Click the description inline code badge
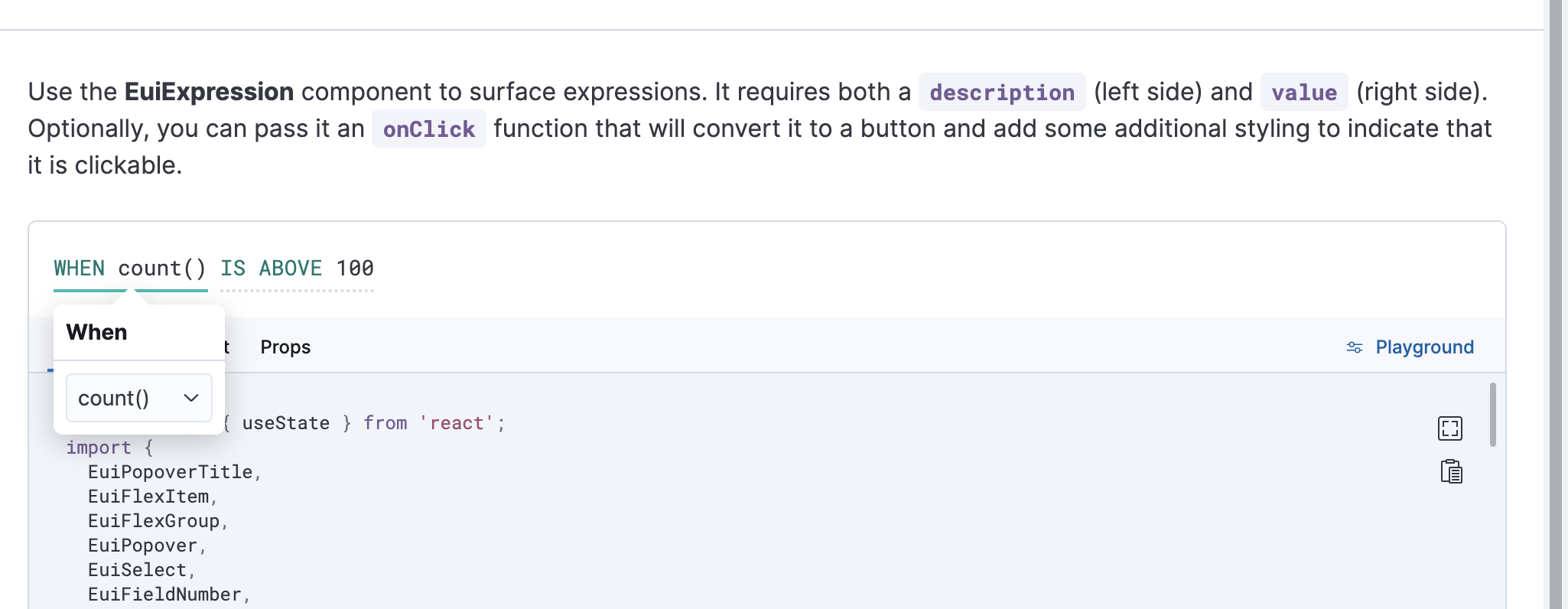This screenshot has width=1568, height=609. (1002, 92)
